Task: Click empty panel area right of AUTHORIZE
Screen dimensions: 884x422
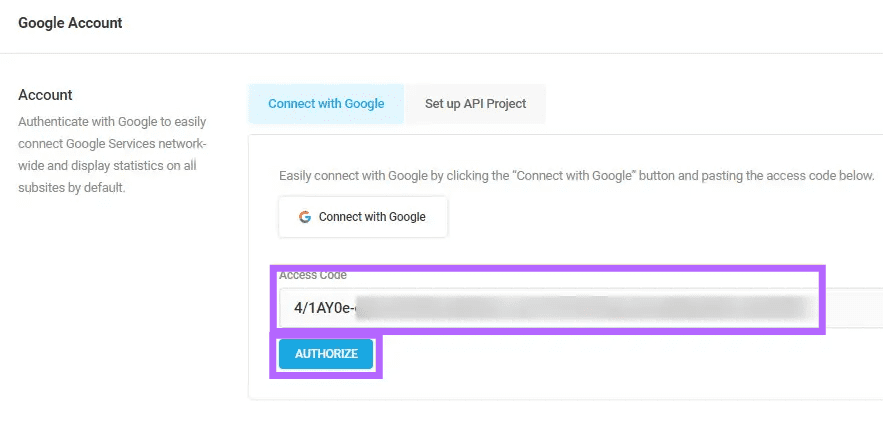Action: click(620, 361)
